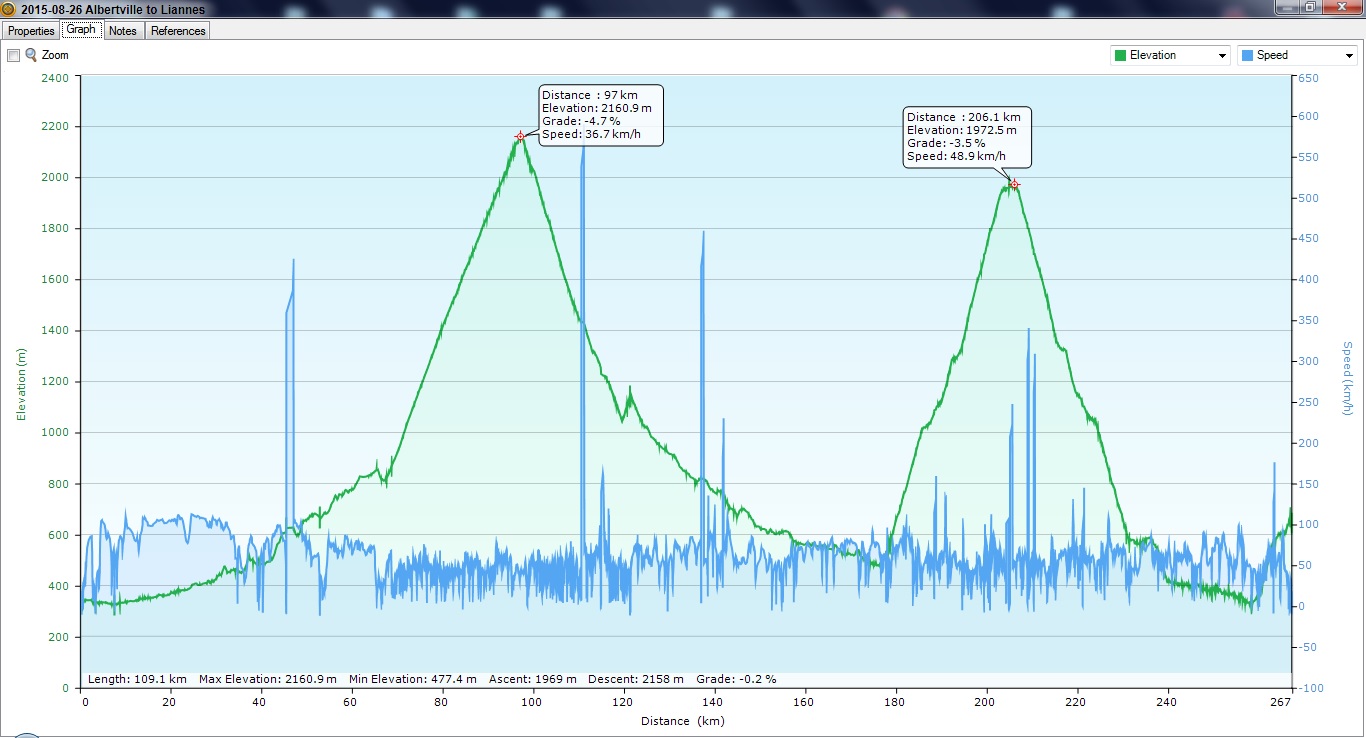Click the green Elevation color swatch
1366x738 pixels.
tap(1120, 56)
